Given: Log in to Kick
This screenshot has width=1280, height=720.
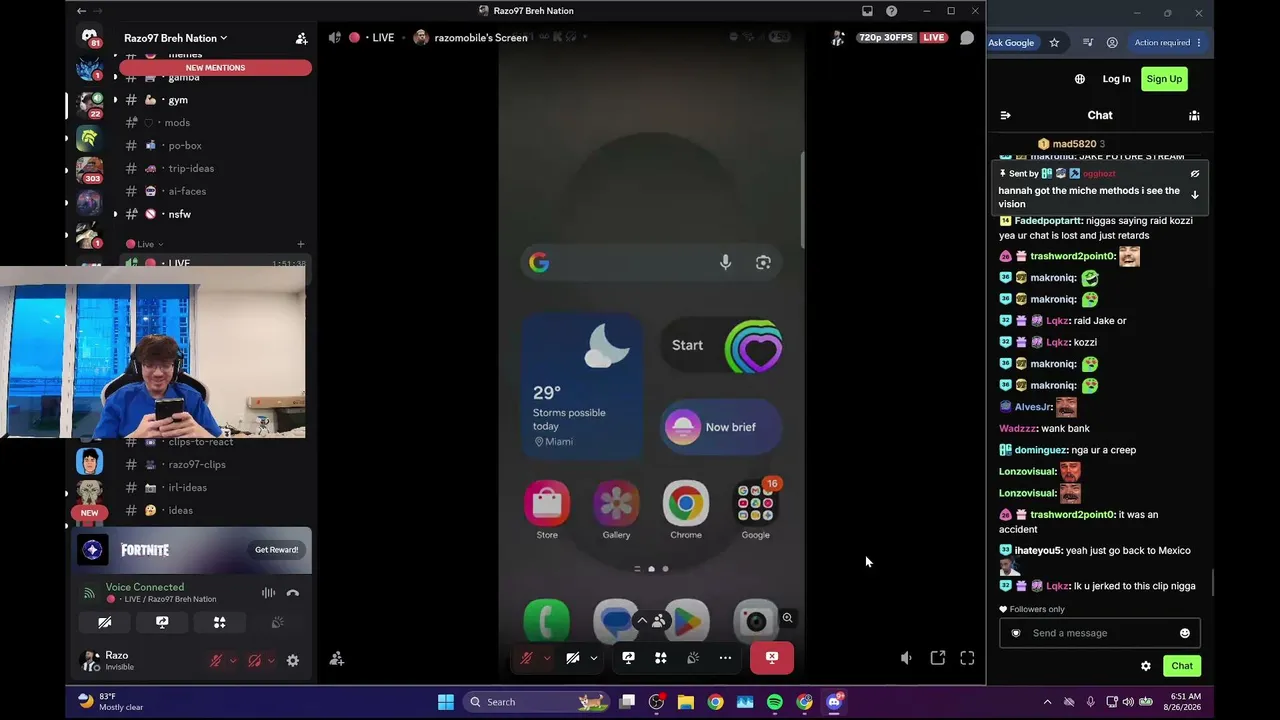Looking at the screenshot, I should tap(1116, 79).
